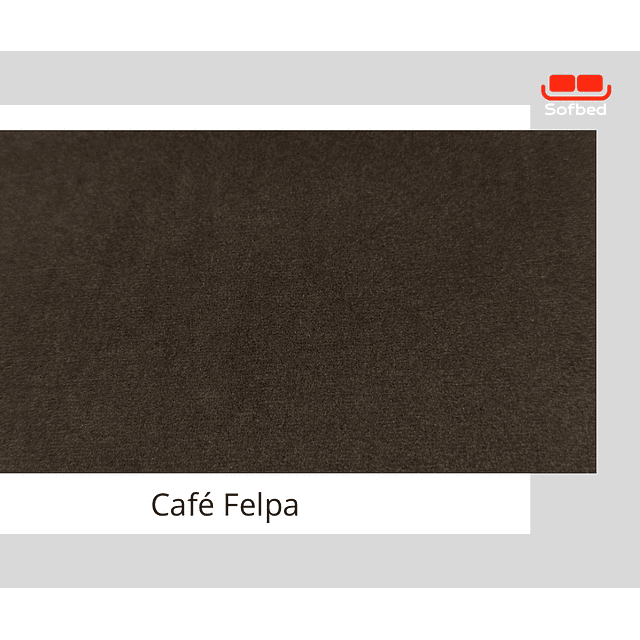Click the capital F in Felpa
Image resolution: width=640 pixels, height=640 pixels.
[231, 504]
